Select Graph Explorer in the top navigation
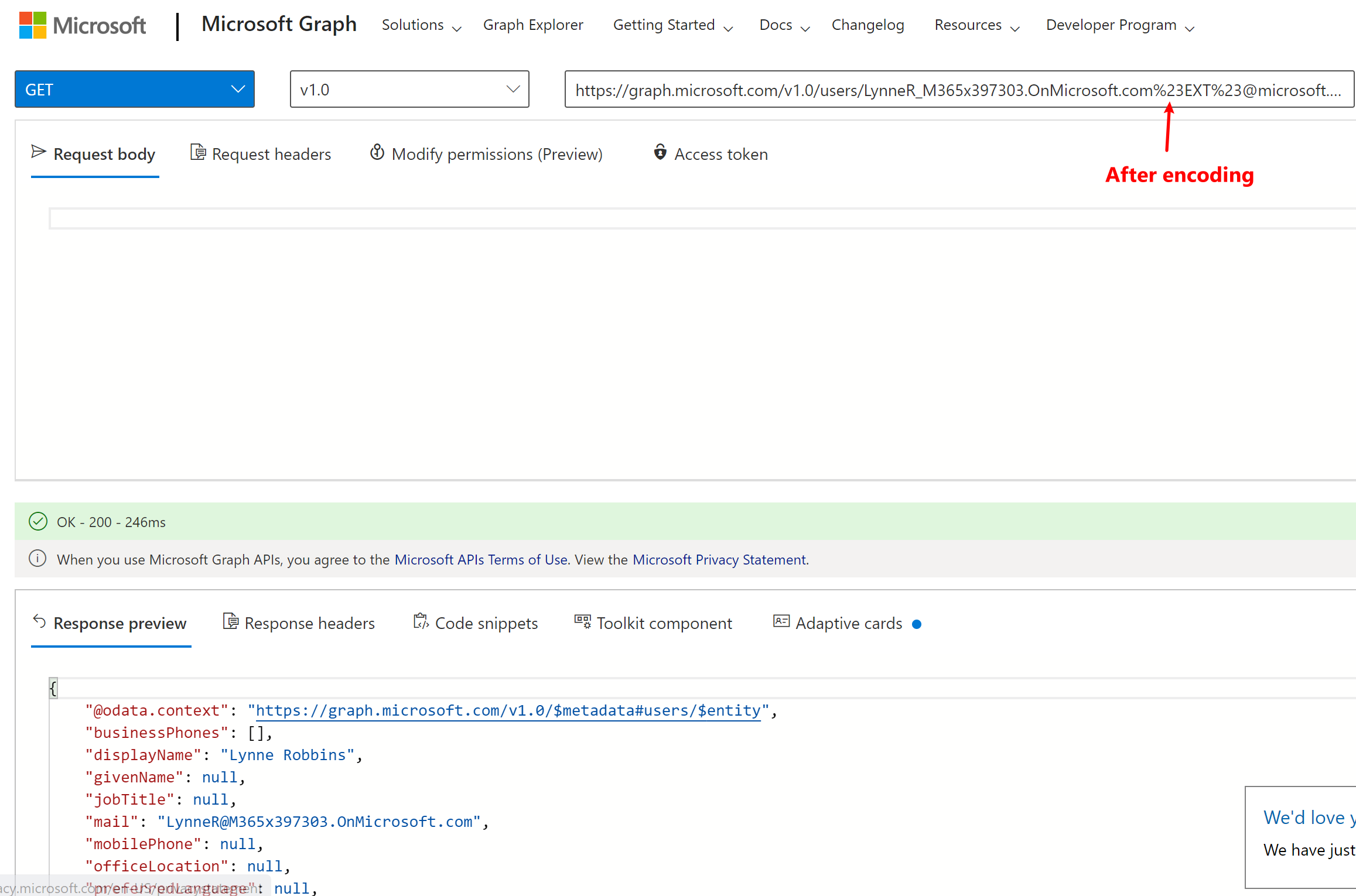Image resolution: width=1356 pixels, height=896 pixels. click(532, 25)
